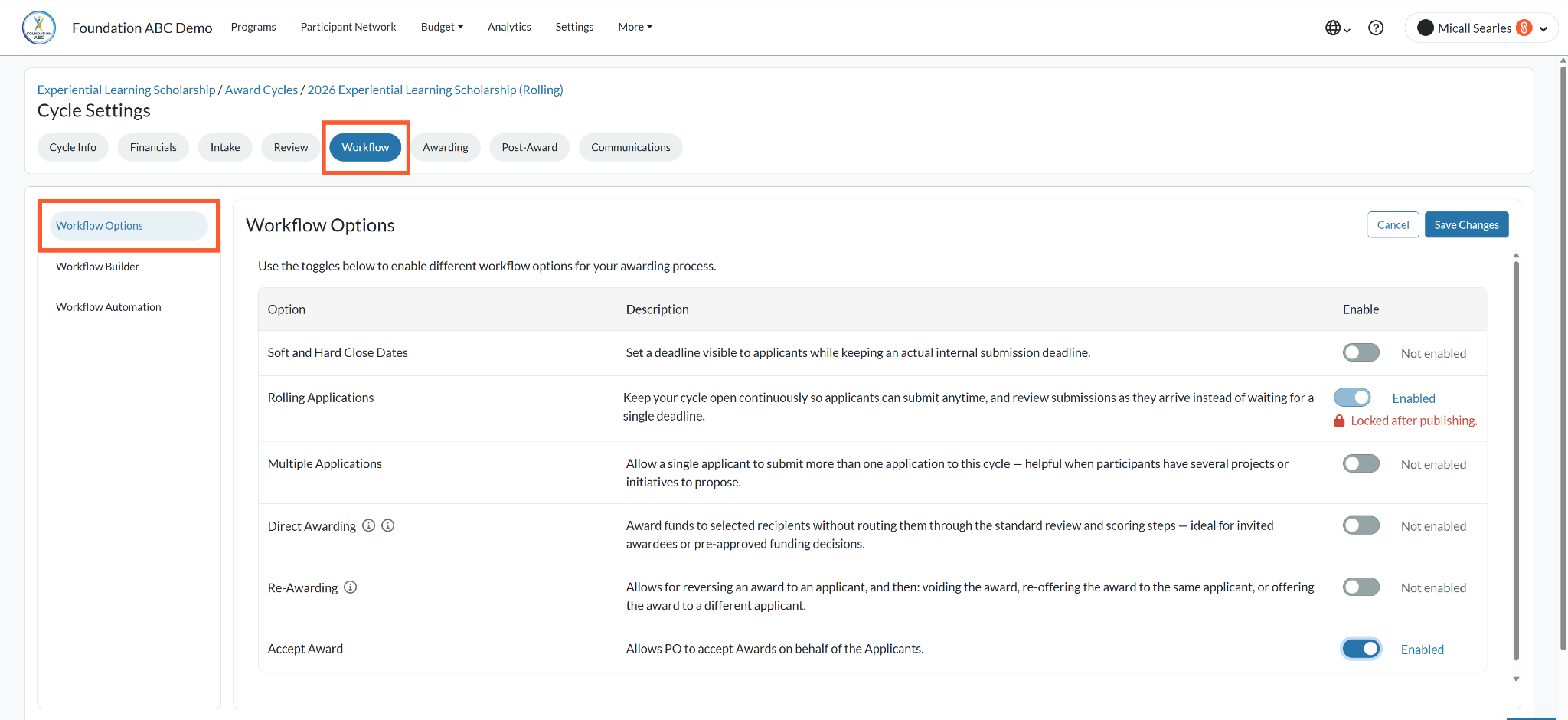Click the Foundation ABC Demo title

coord(142,28)
